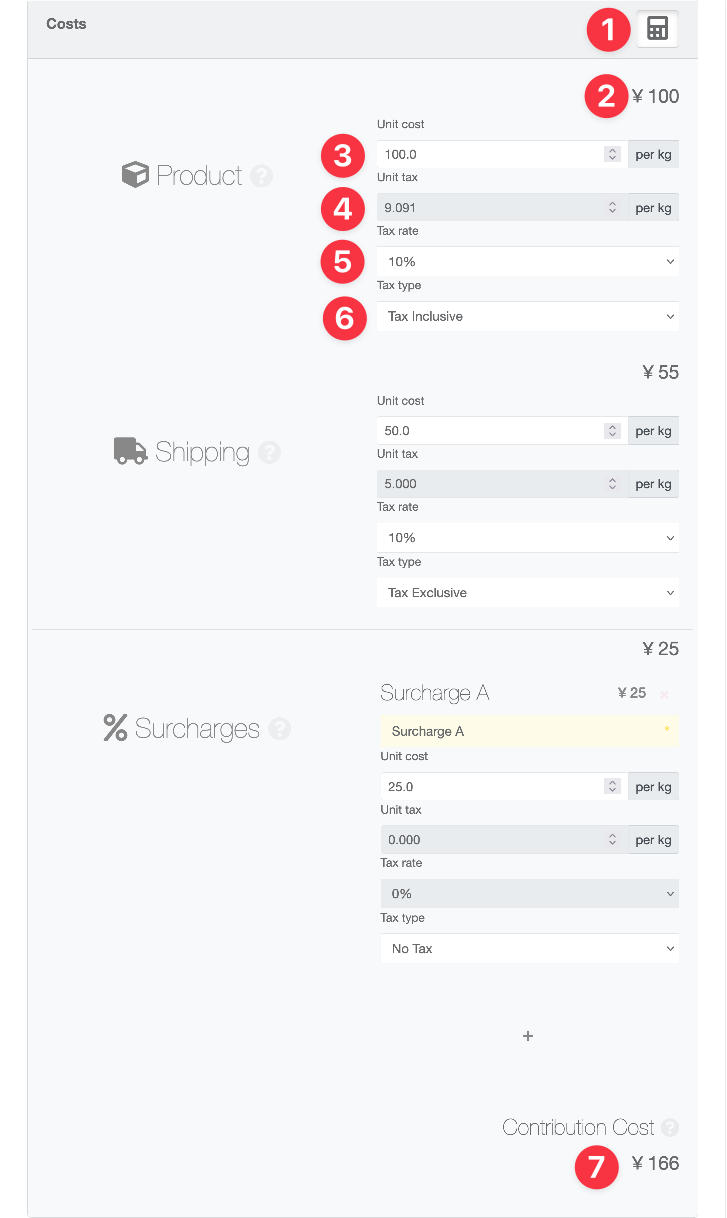The height and width of the screenshot is (1218, 727).
Task: Click the Product unit cost stepper arrows
Action: (x=612, y=155)
